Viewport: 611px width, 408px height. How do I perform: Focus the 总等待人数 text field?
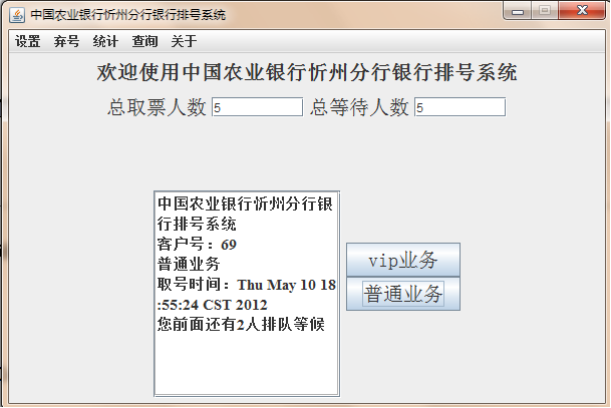pyautogui.click(x=460, y=107)
